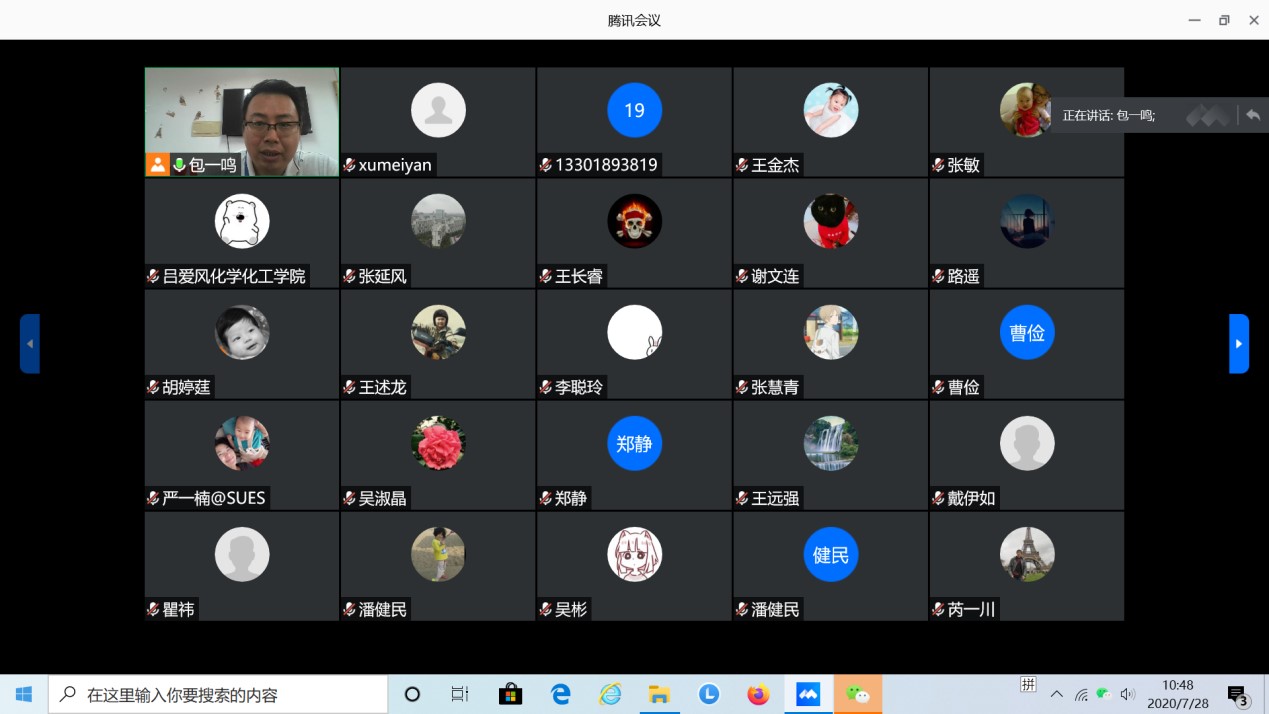
Task: Open the system volume control
Action: tap(1128, 694)
